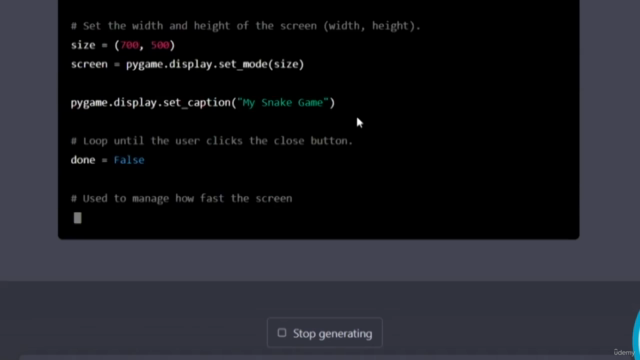Image resolution: width=640 pixels, height=360 pixels.
Task: Click the "My Snake Game" string literal
Action: pos(283,102)
